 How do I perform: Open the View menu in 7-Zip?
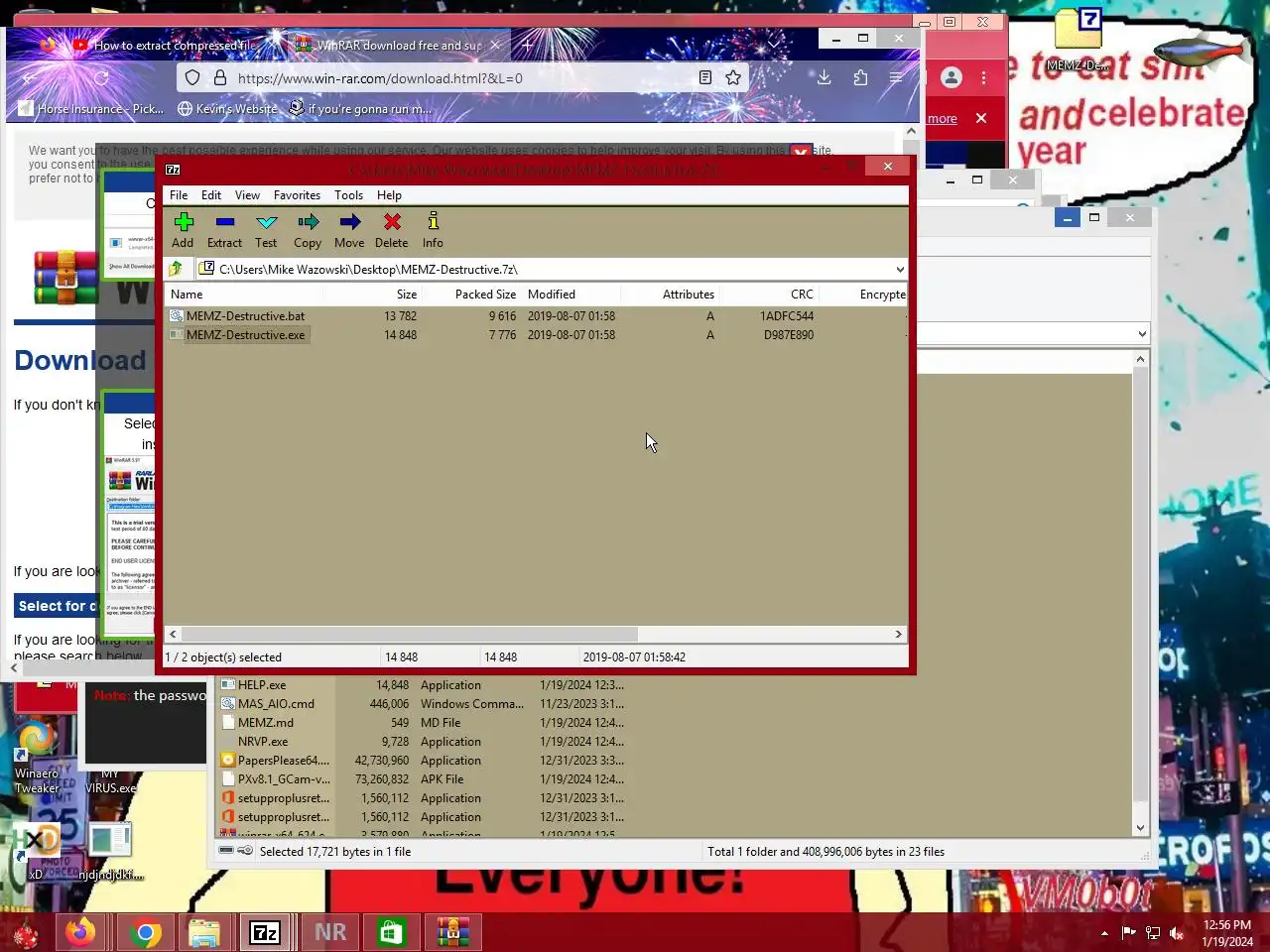247,195
